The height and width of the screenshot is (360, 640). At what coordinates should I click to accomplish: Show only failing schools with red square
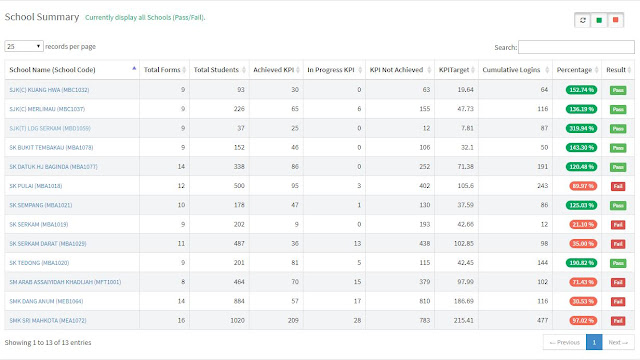616,20
